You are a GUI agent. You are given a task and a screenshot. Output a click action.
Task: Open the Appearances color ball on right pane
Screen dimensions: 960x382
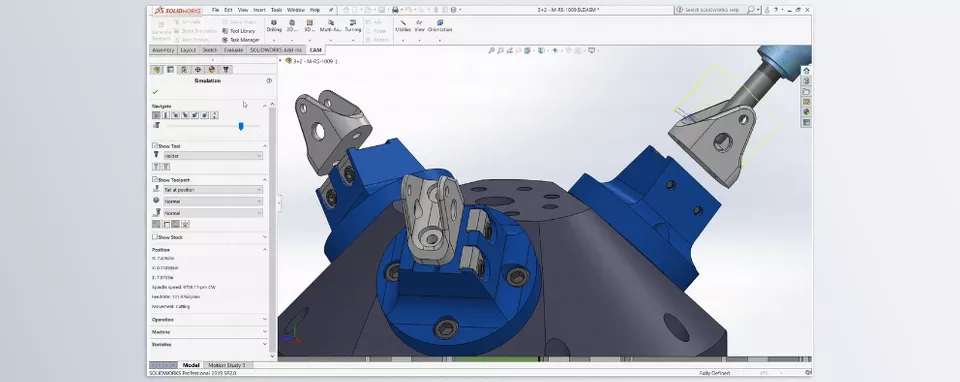[x=806, y=112]
